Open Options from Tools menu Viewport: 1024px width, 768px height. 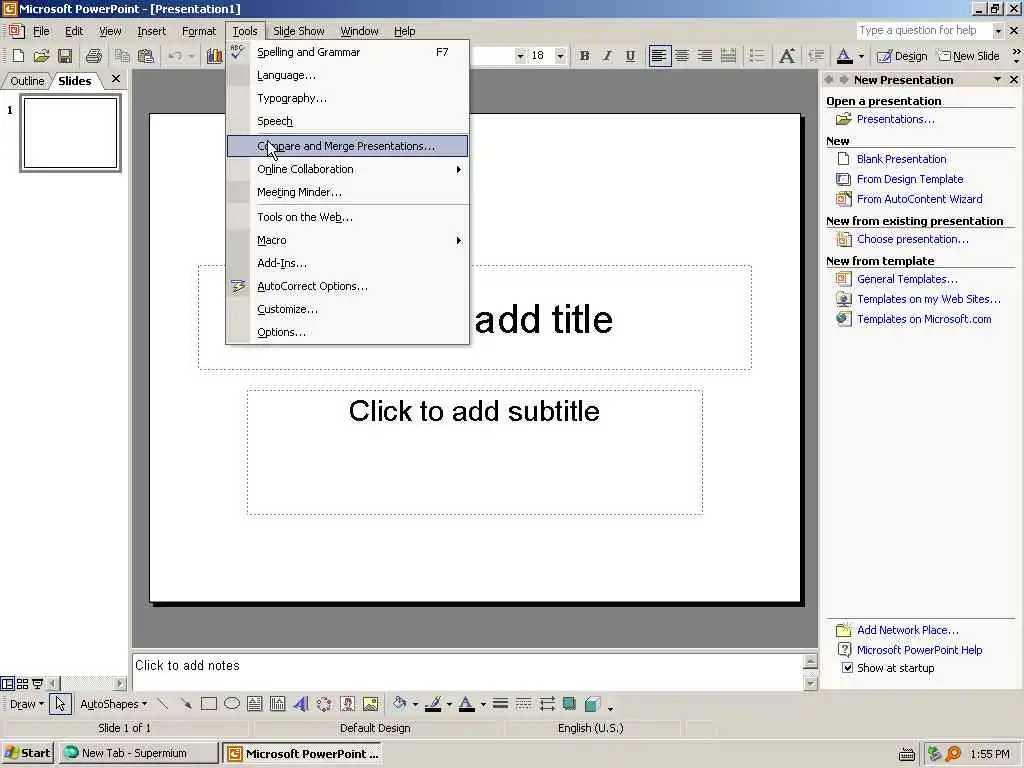pos(347,332)
